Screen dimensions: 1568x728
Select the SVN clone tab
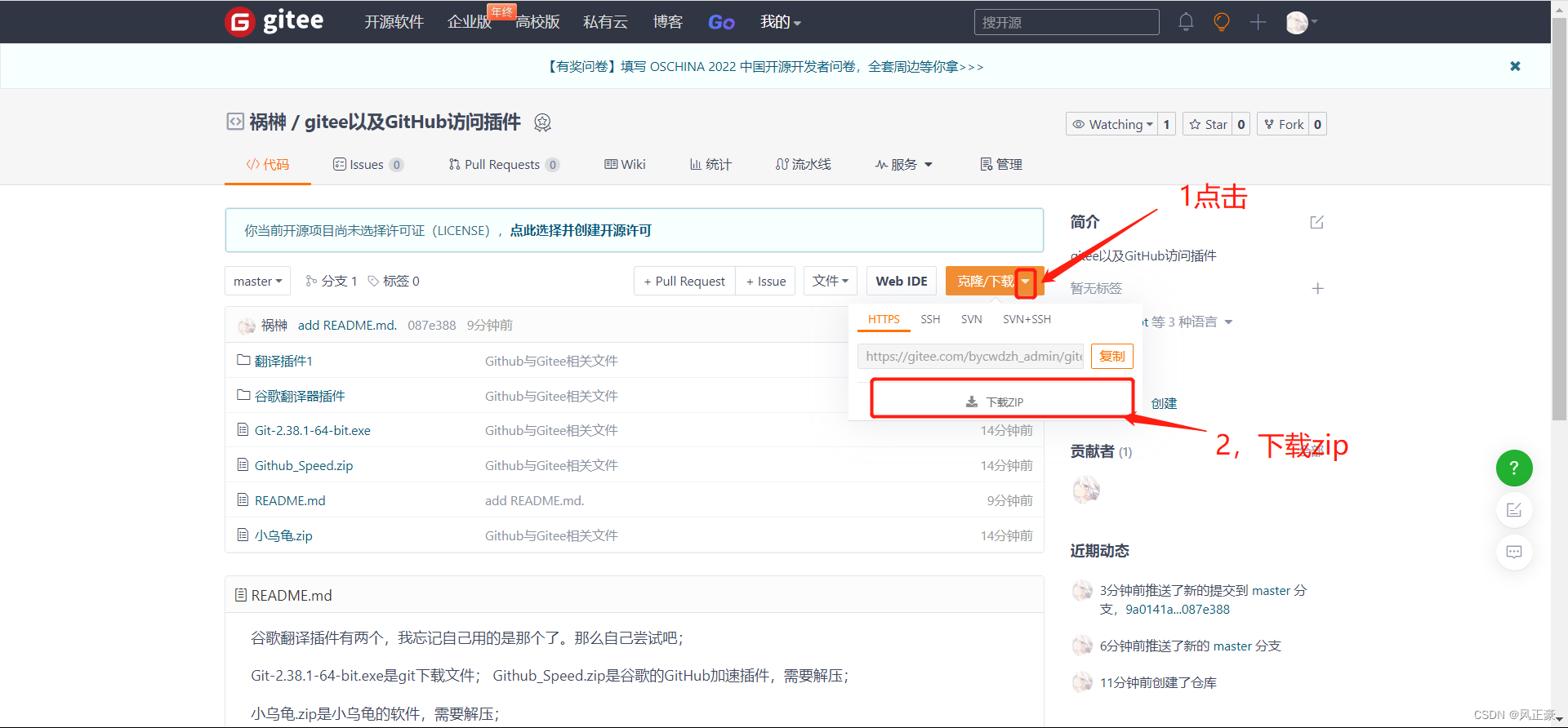pos(971,319)
